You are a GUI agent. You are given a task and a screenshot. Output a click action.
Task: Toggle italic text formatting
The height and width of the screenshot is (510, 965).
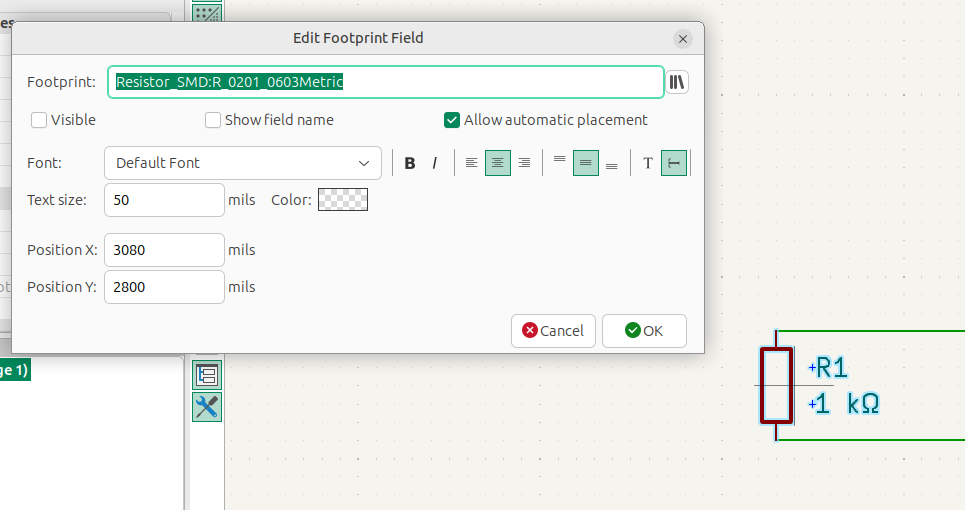pyautogui.click(x=435, y=163)
